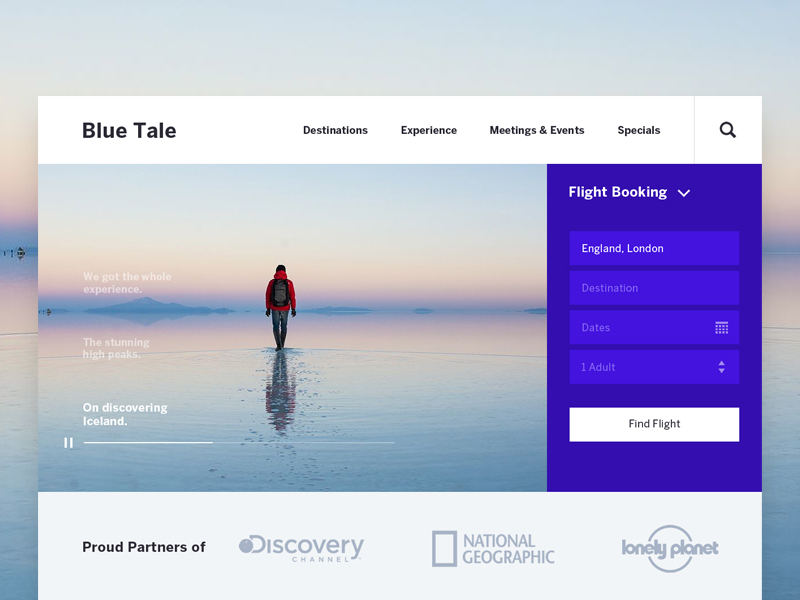Open the Specials menu item
This screenshot has width=800, height=600.
639,130
